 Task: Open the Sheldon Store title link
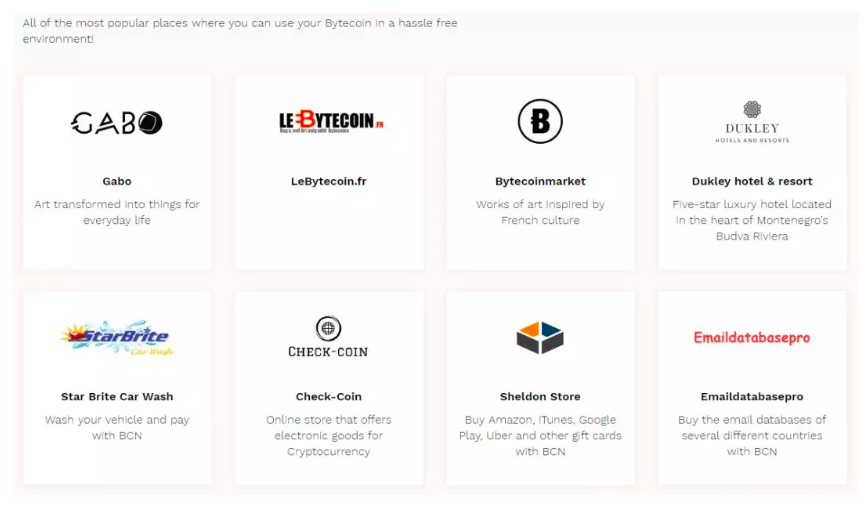pos(540,397)
